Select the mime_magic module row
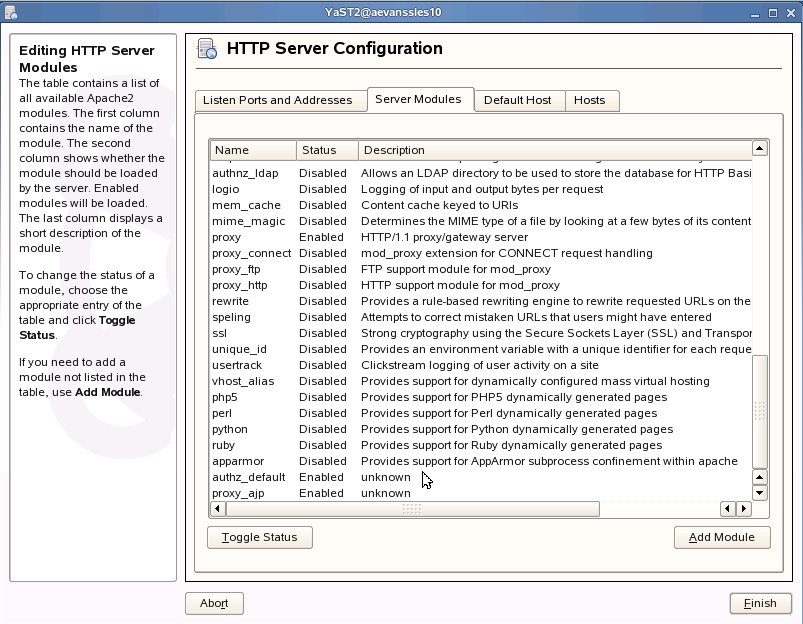 tap(481, 221)
